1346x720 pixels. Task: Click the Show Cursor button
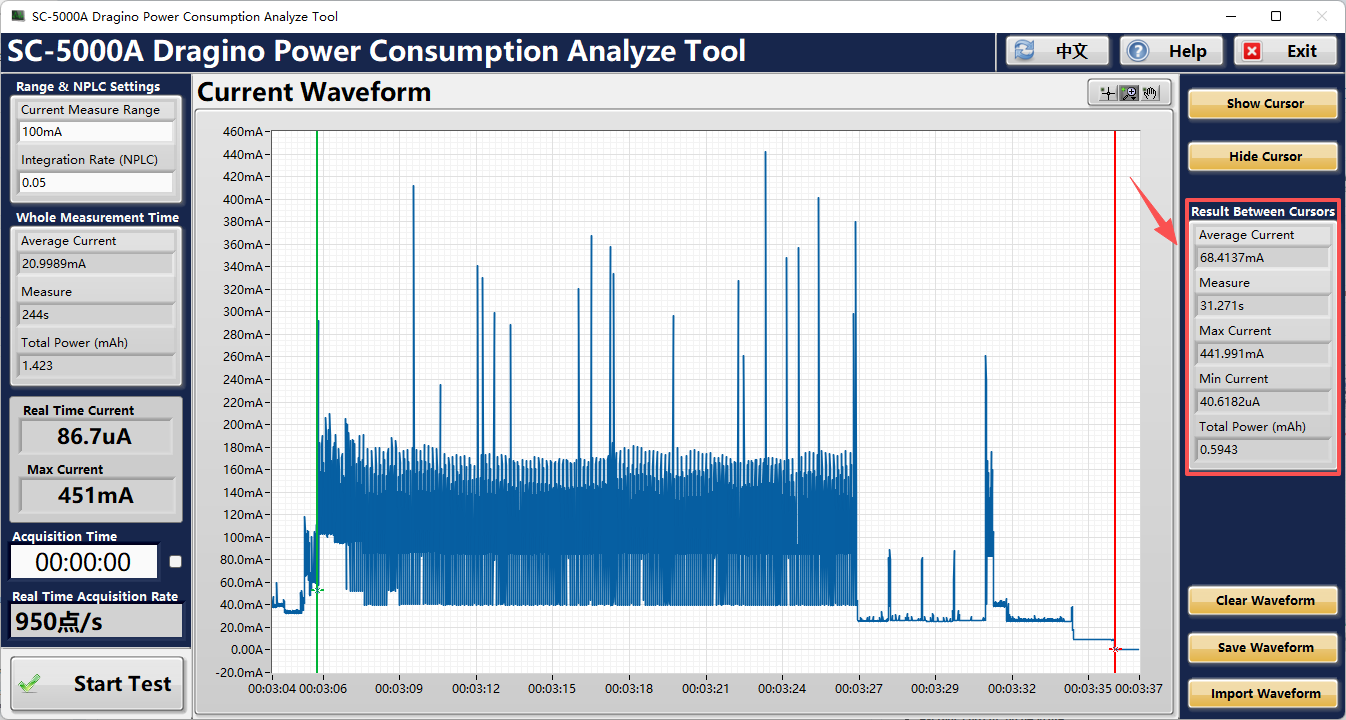(1263, 104)
